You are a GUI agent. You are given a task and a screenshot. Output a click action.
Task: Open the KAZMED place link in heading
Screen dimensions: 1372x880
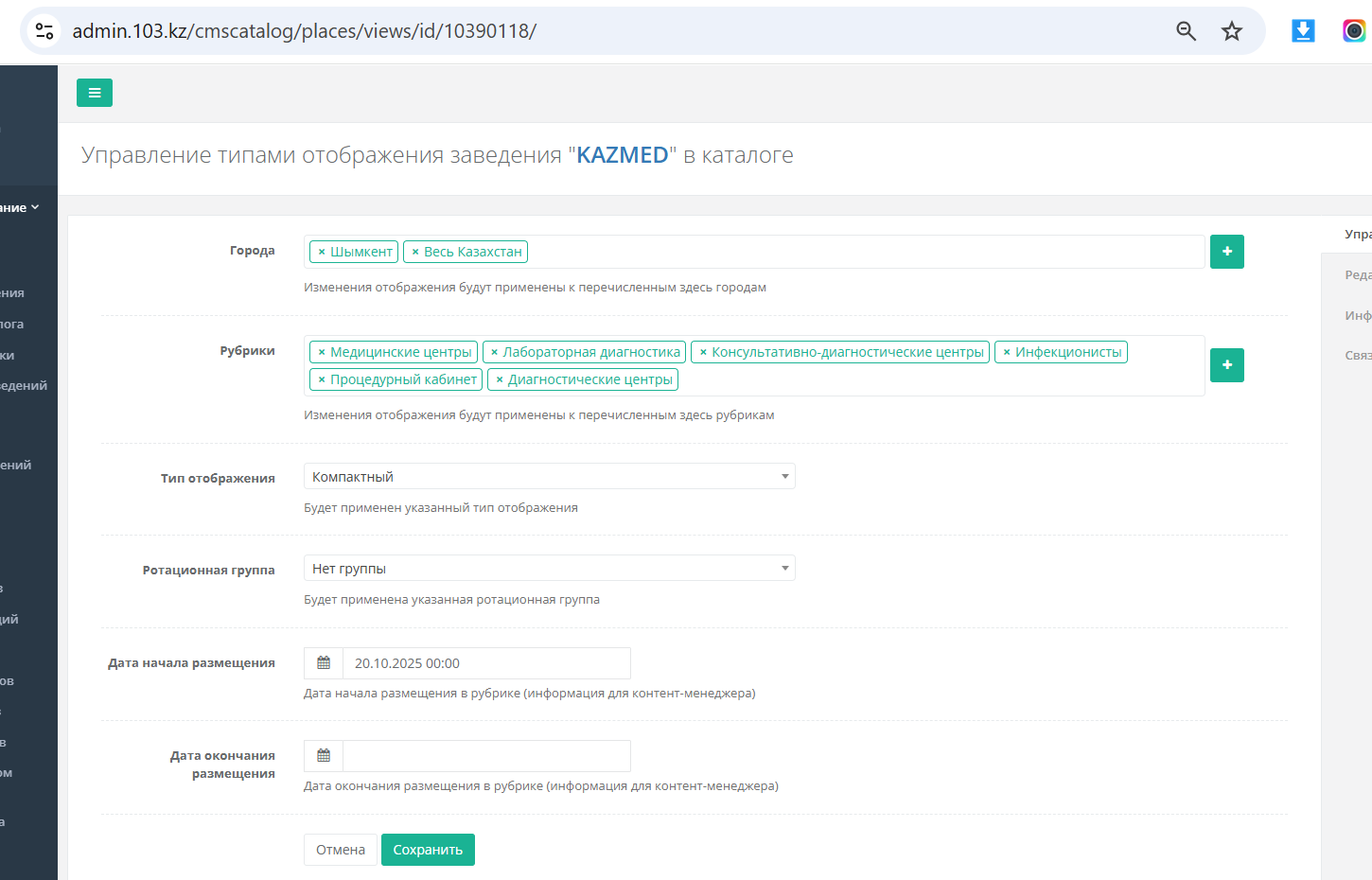click(x=623, y=155)
